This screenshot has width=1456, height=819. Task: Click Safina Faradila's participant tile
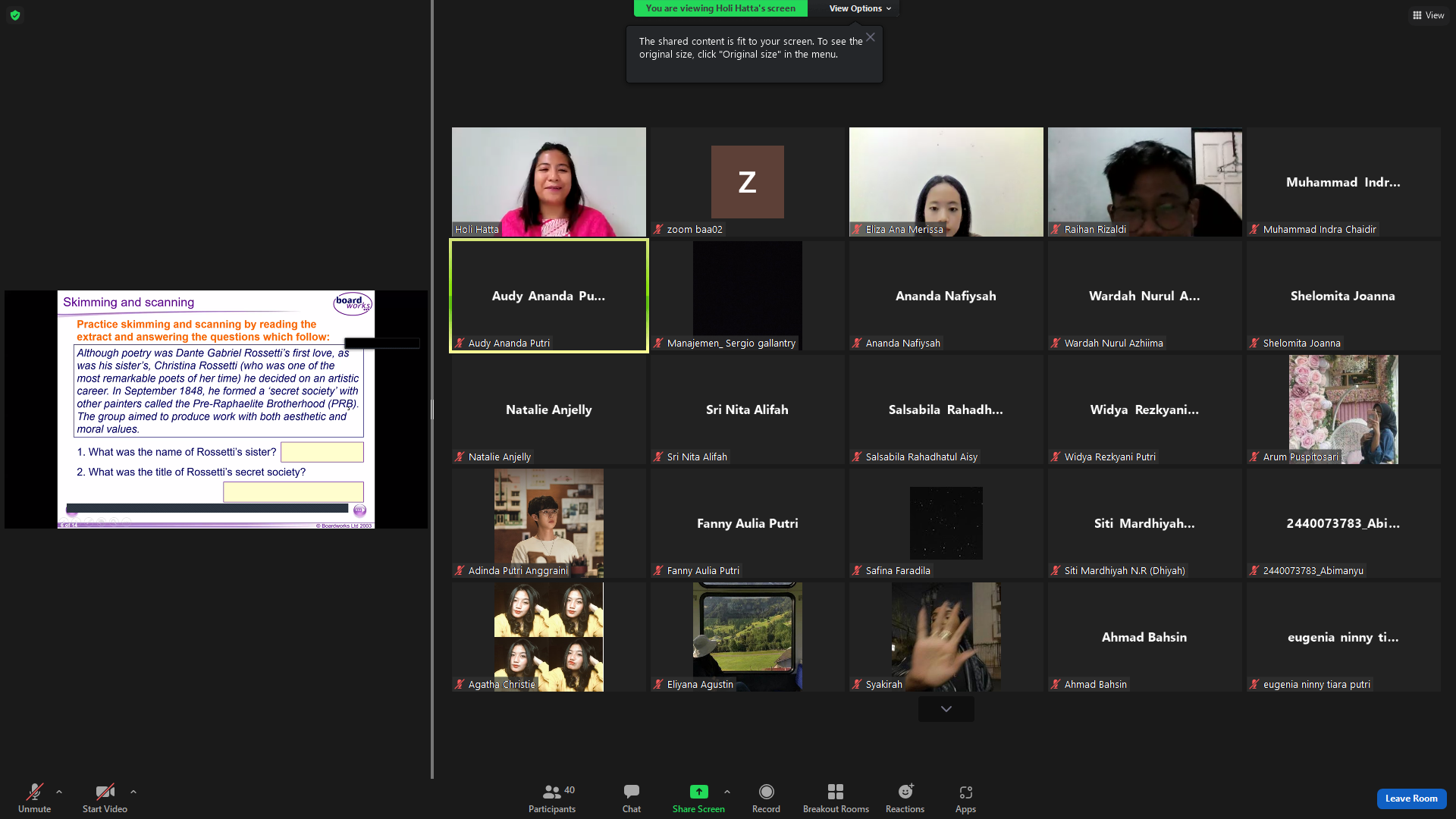pos(946,523)
